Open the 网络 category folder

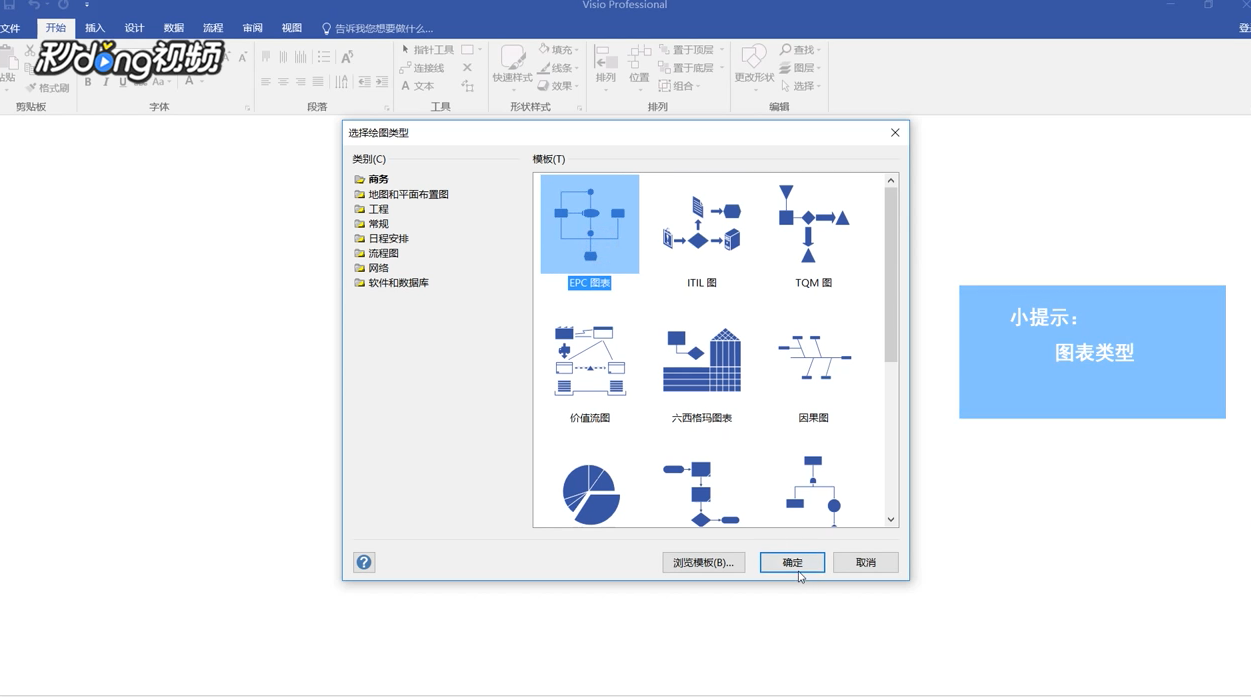[372, 268]
